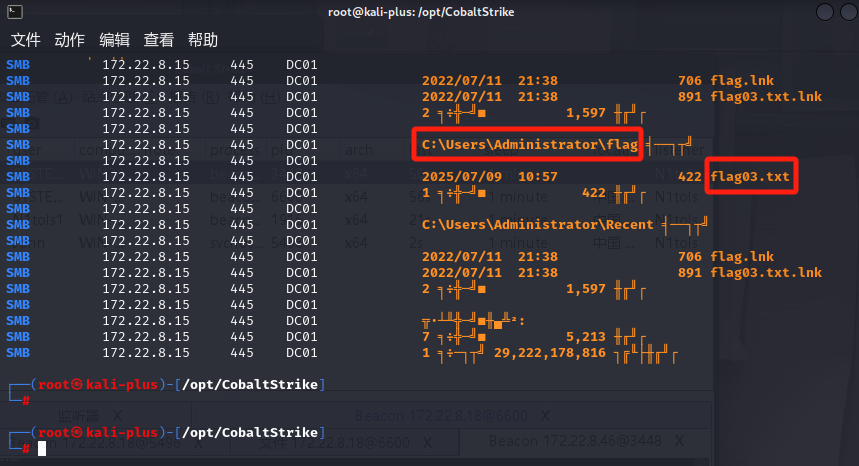Open the 帮助 menu
The height and width of the screenshot is (466, 859).
coord(202,40)
